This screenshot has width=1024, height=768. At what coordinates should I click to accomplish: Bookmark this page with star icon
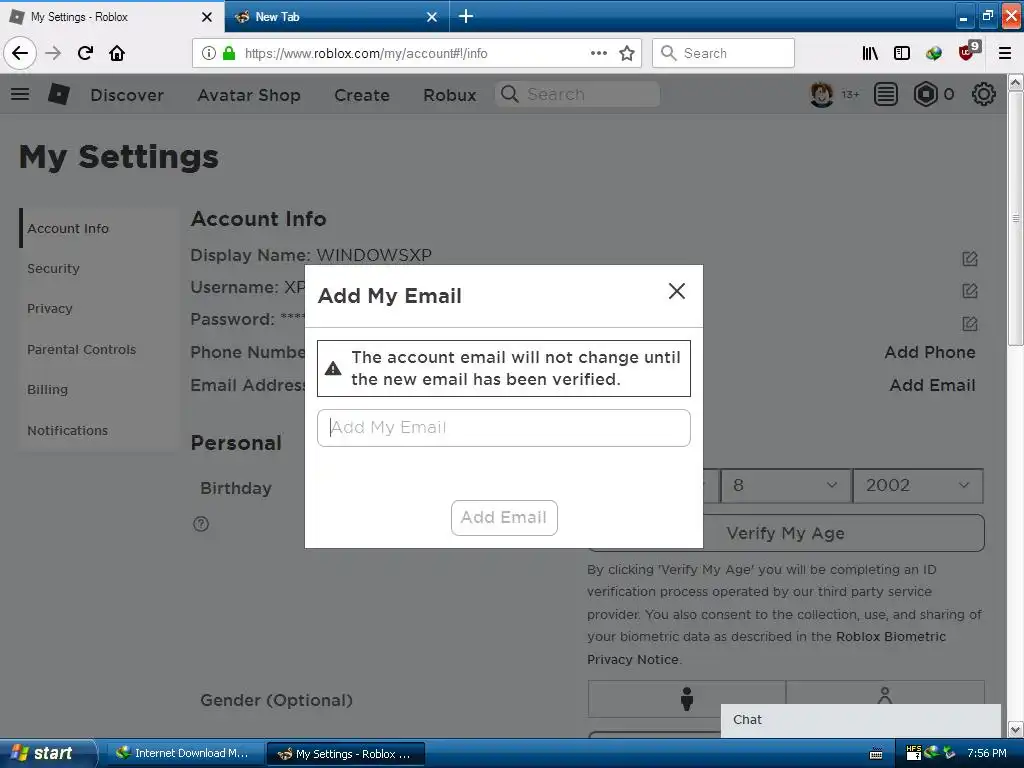[x=627, y=53]
